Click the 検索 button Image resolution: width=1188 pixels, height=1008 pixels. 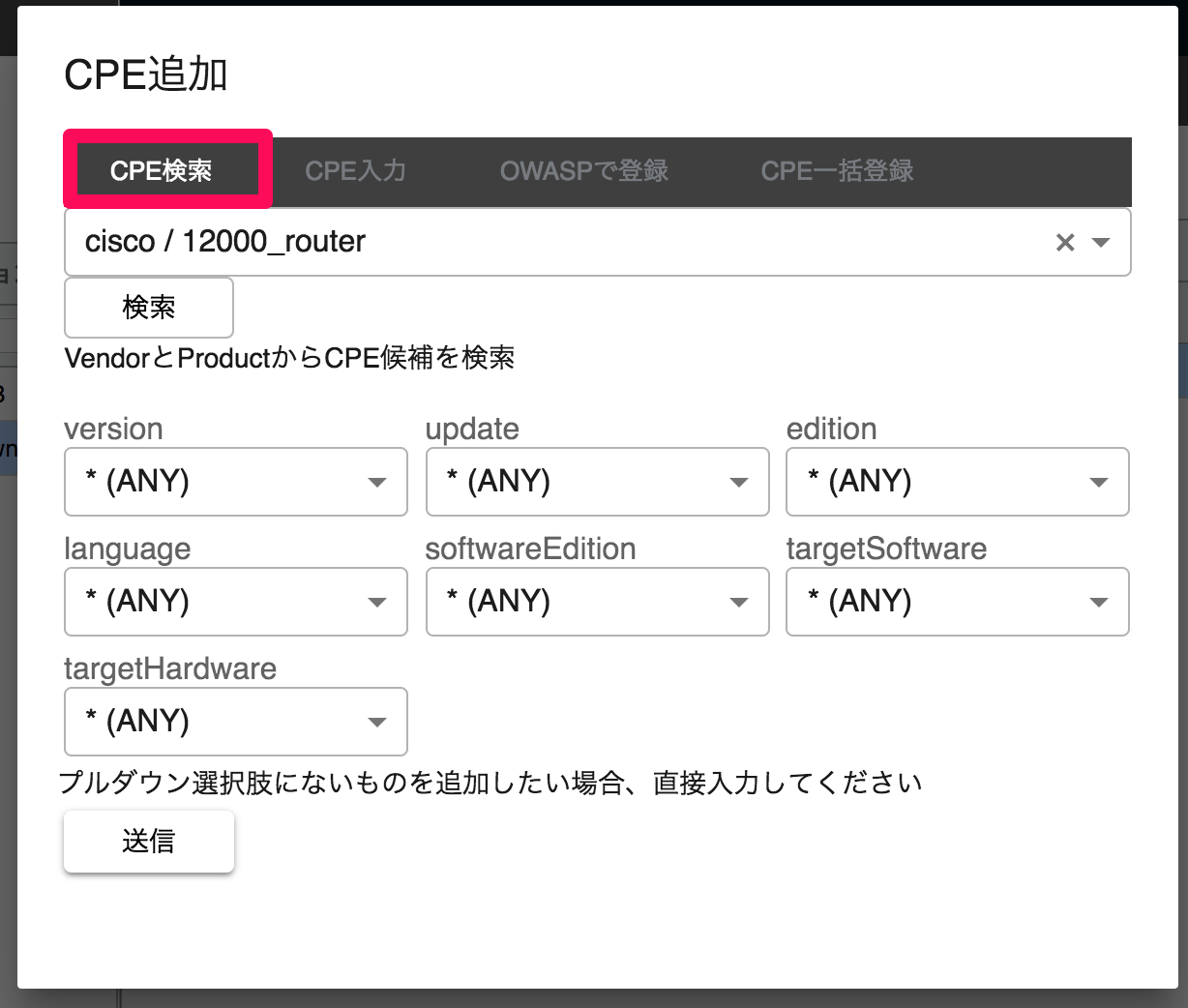[149, 308]
